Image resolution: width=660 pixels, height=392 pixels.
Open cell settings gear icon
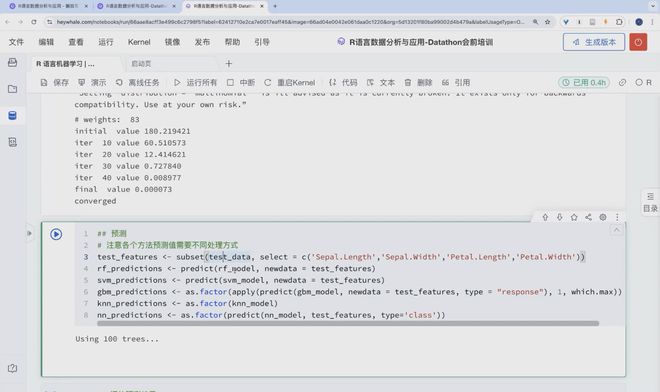coord(603,217)
